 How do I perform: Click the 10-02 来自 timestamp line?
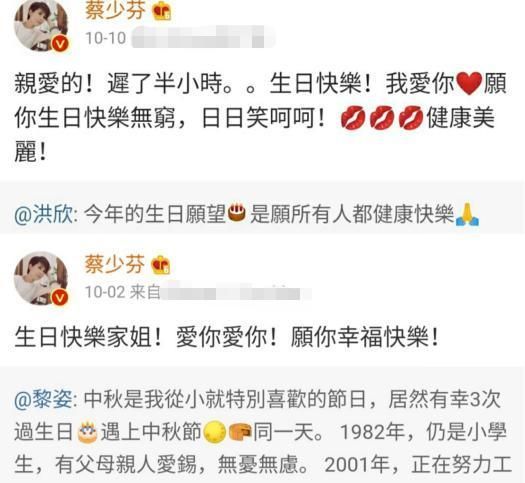[x=123, y=292]
